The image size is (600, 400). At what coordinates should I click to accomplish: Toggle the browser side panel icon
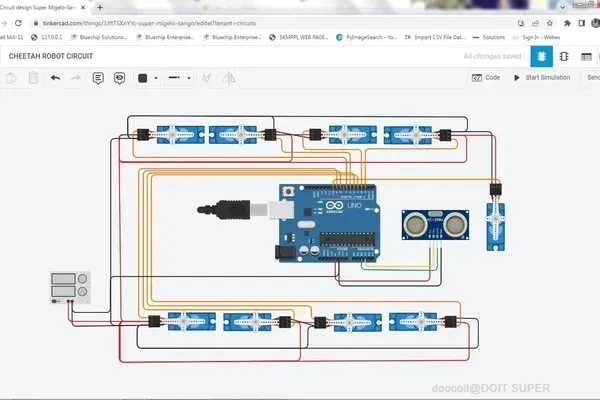point(582,23)
